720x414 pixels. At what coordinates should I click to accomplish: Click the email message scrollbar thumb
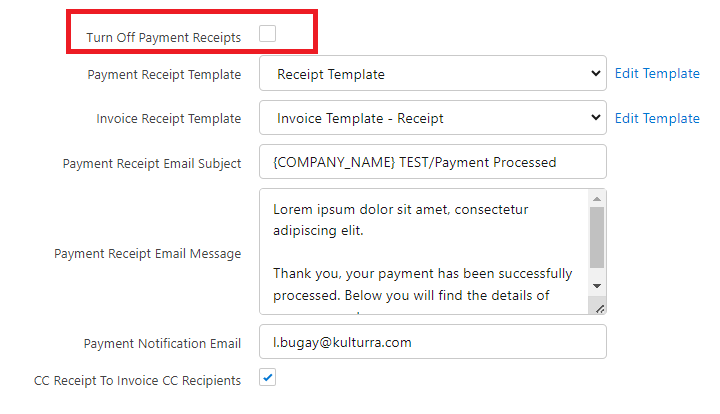pyautogui.click(x=597, y=236)
